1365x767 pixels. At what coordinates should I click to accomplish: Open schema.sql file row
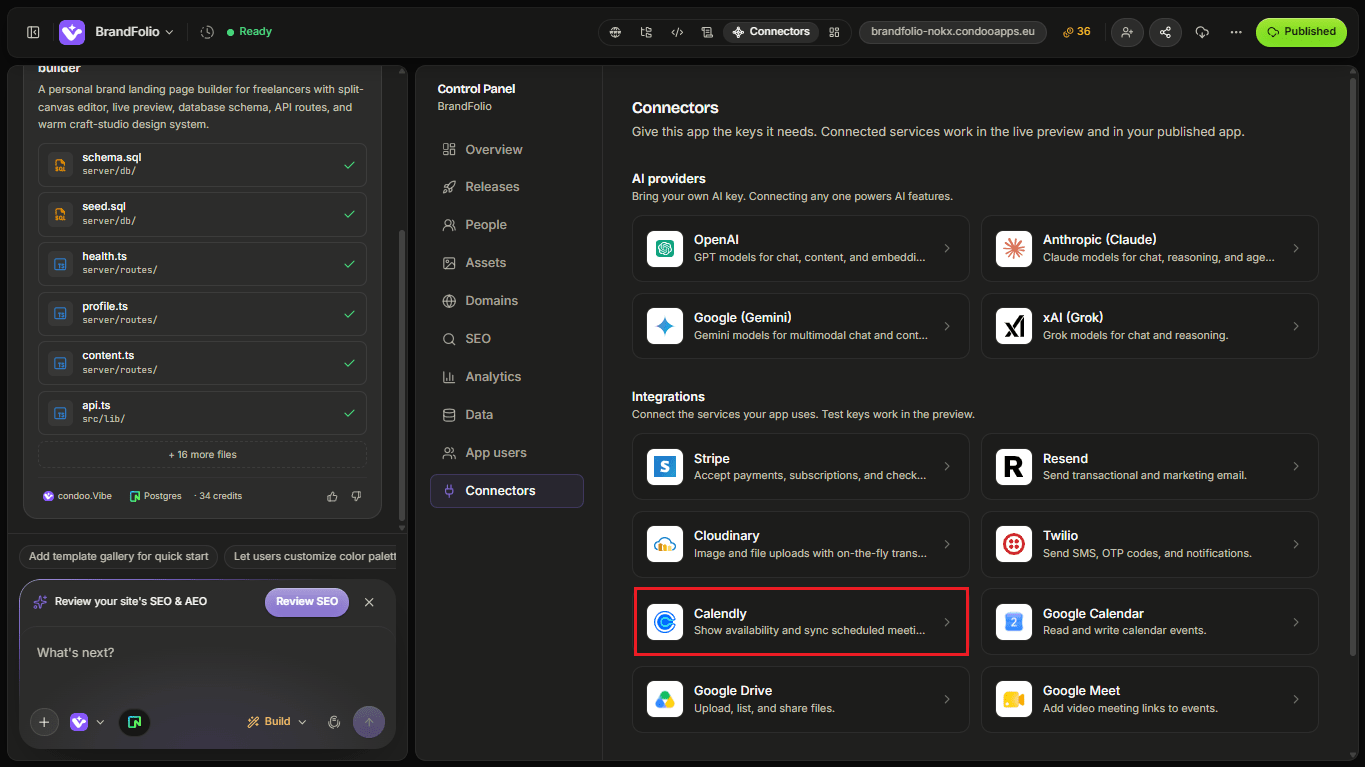pyautogui.click(x=202, y=165)
